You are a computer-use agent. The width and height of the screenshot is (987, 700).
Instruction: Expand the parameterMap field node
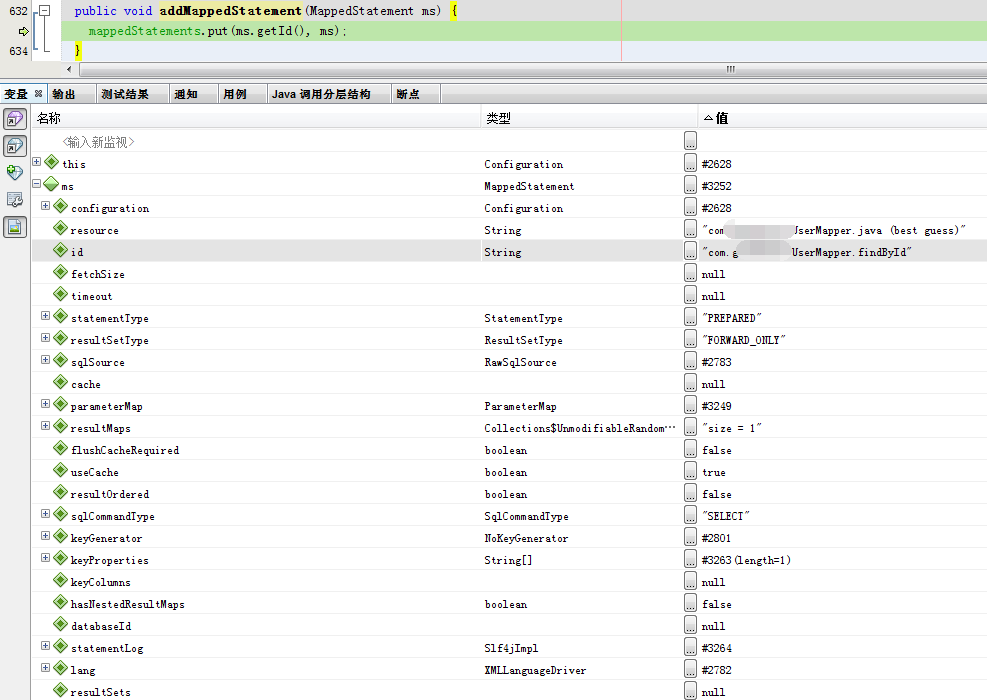point(45,404)
